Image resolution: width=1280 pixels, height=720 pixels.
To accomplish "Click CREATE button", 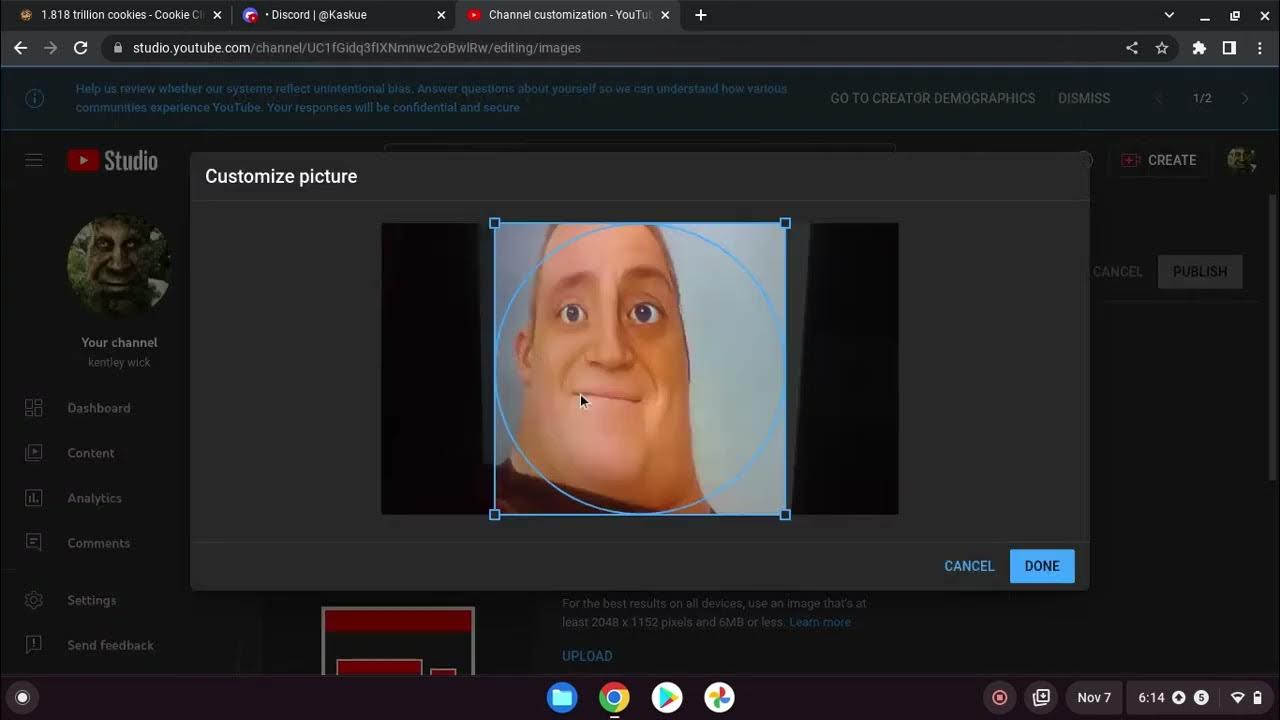I will (1159, 160).
